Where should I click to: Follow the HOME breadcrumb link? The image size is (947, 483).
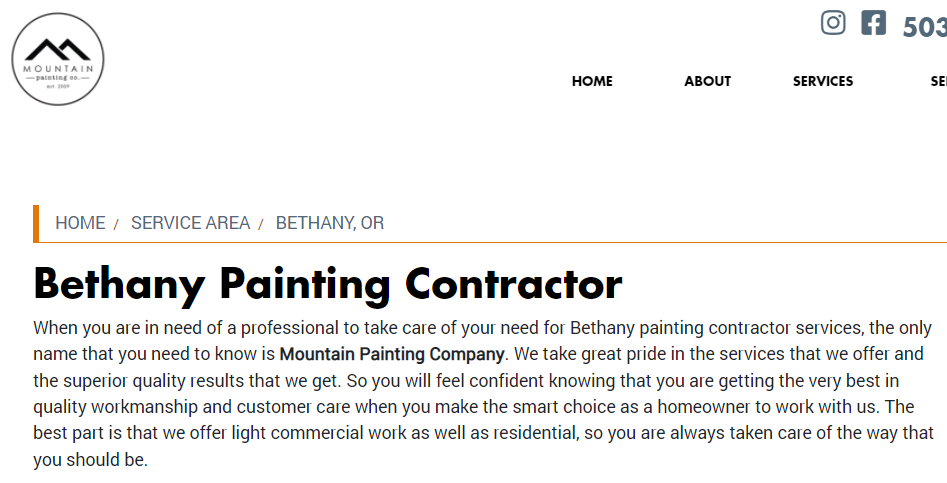point(80,223)
